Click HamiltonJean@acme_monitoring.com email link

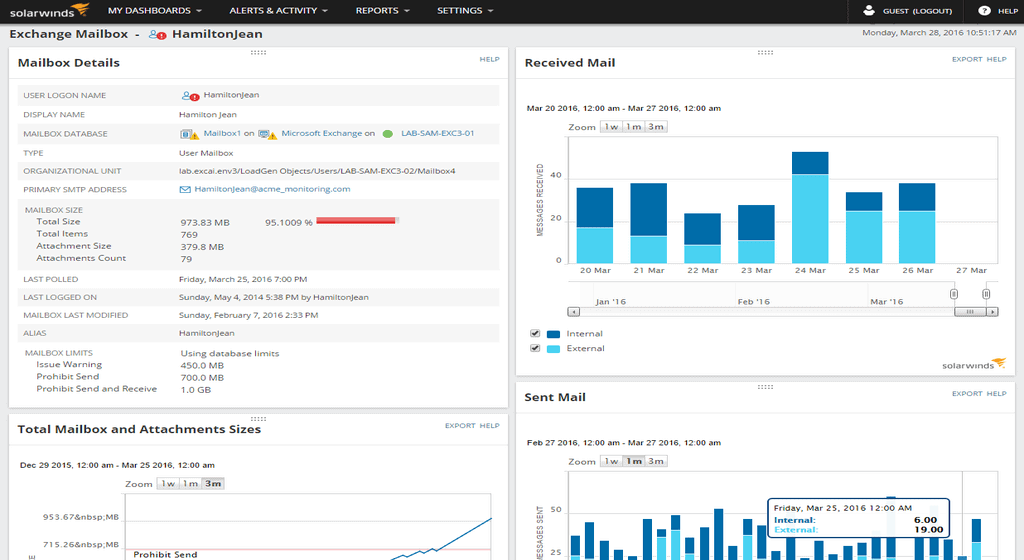tap(272, 189)
